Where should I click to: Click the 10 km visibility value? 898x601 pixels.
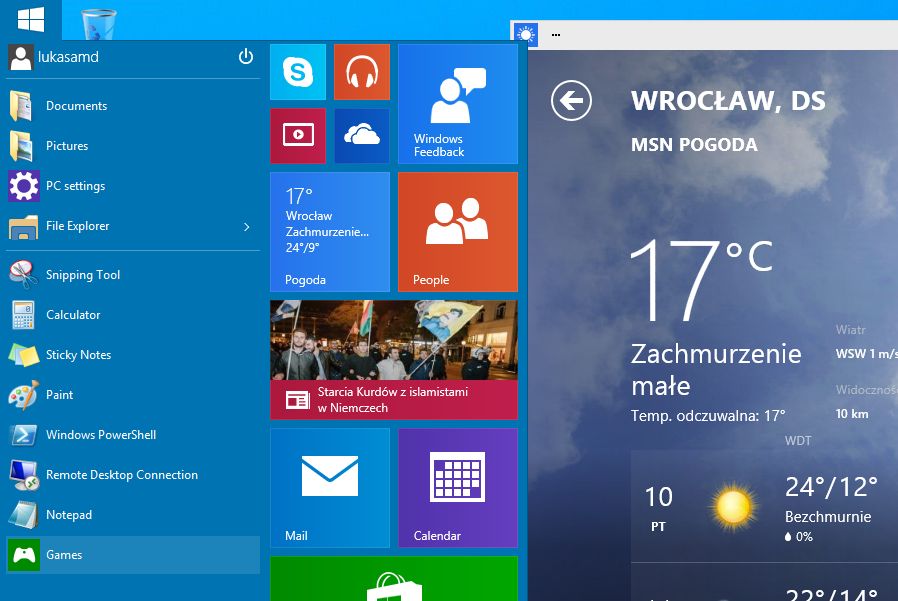(852, 414)
